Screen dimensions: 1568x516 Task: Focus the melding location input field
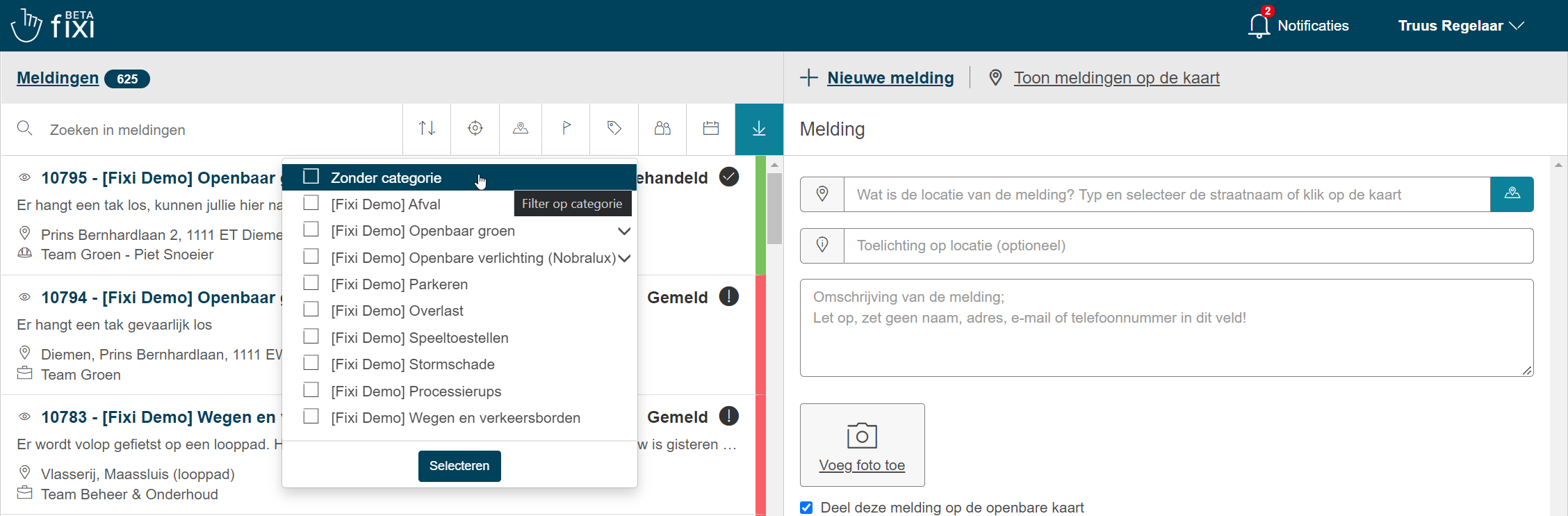coord(1167,194)
